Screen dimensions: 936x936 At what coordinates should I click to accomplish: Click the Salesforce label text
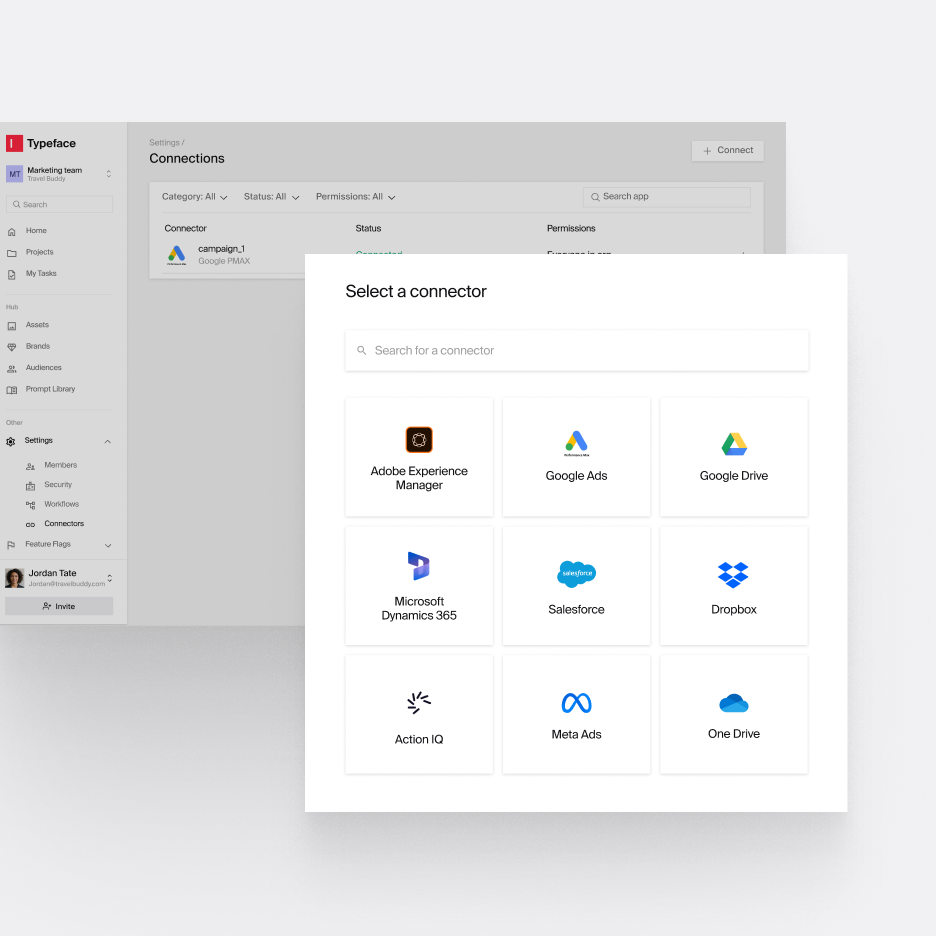point(576,609)
